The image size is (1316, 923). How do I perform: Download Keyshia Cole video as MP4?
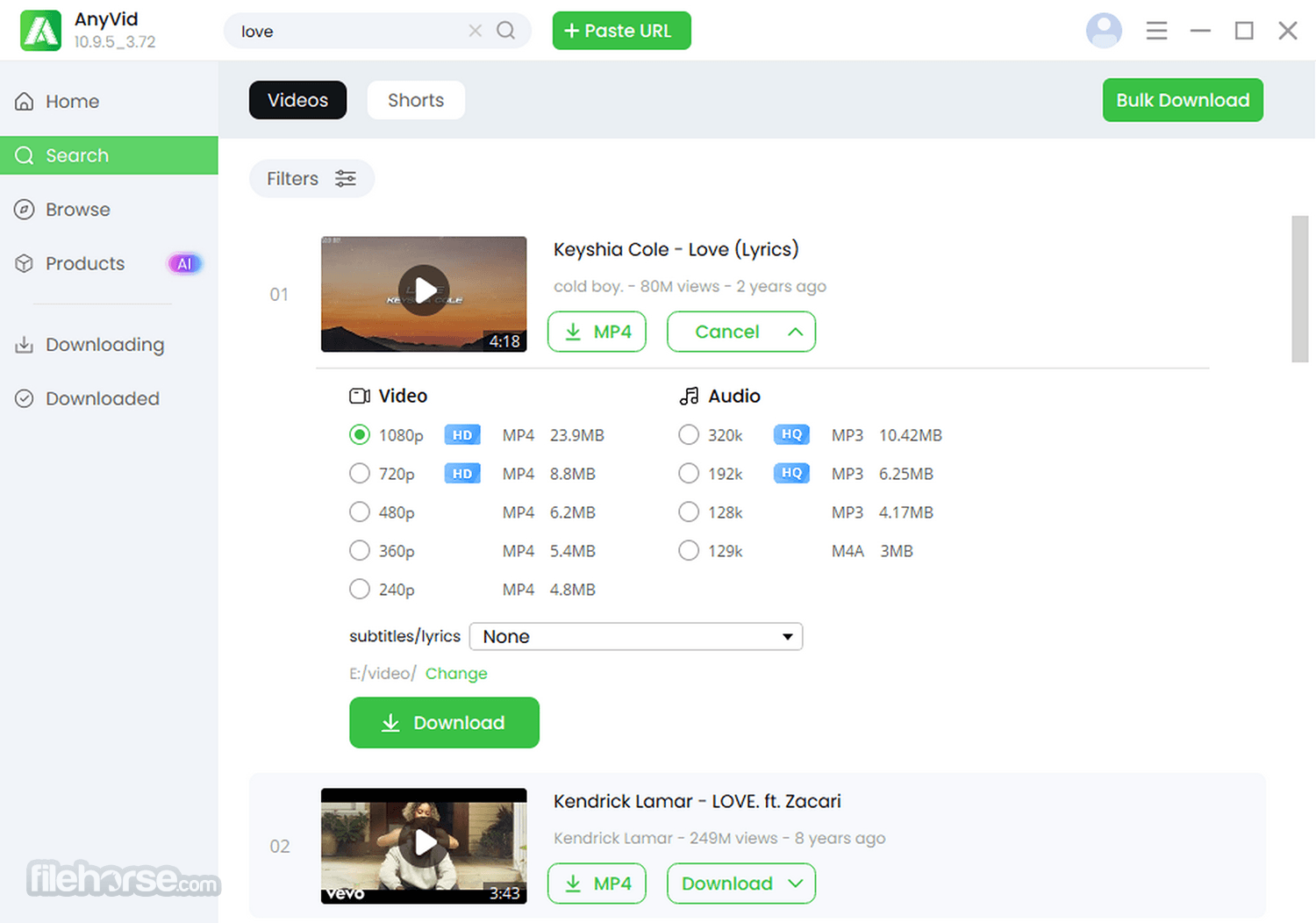(597, 332)
